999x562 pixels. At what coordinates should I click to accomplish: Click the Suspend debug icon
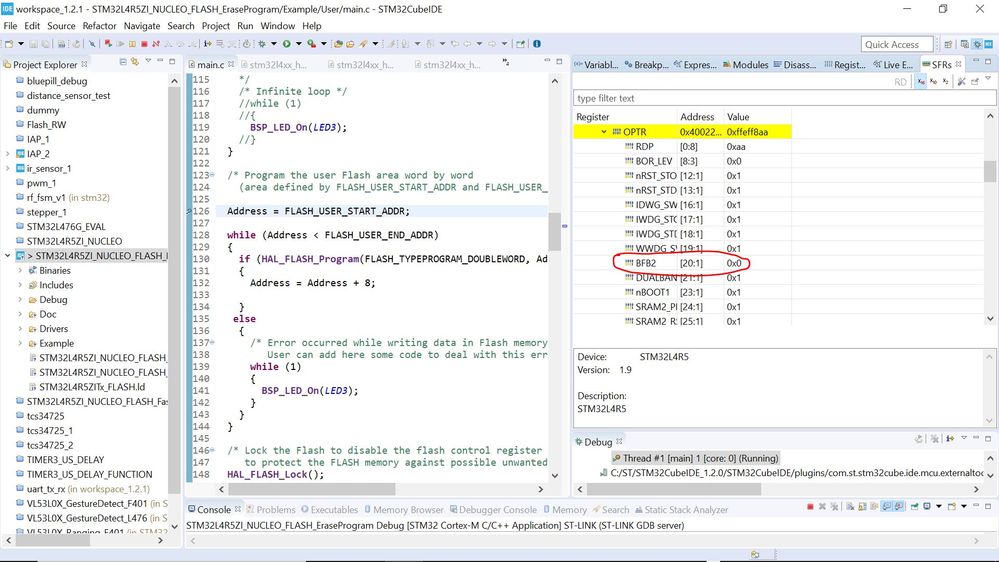(x=132, y=44)
